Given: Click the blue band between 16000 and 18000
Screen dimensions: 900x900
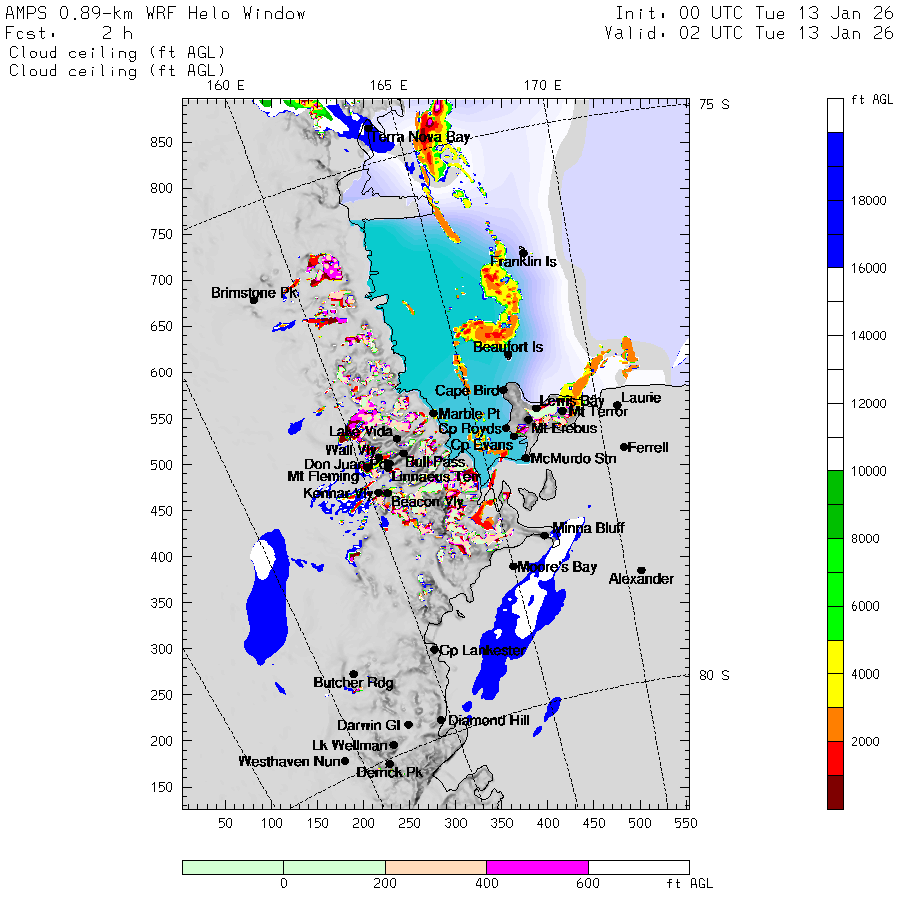Looking at the screenshot, I should click(x=835, y=234).
